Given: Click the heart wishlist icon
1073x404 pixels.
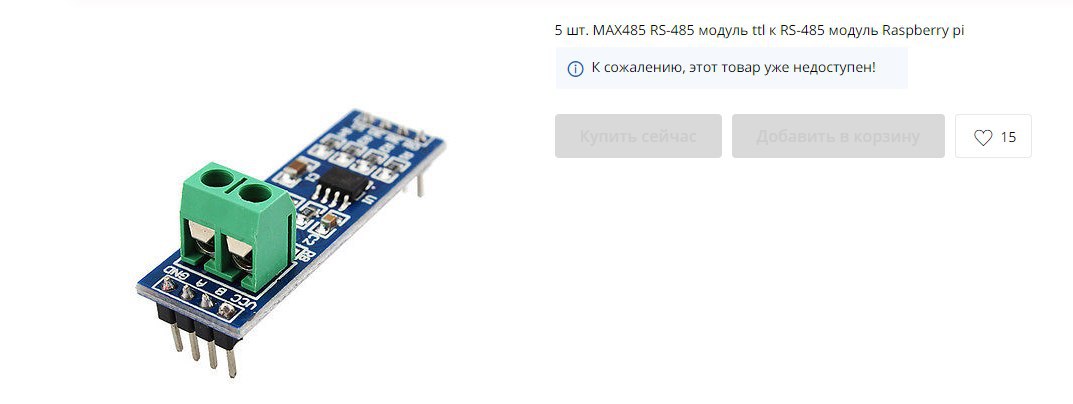Looking at the screenshot, I should coord(983,137).
